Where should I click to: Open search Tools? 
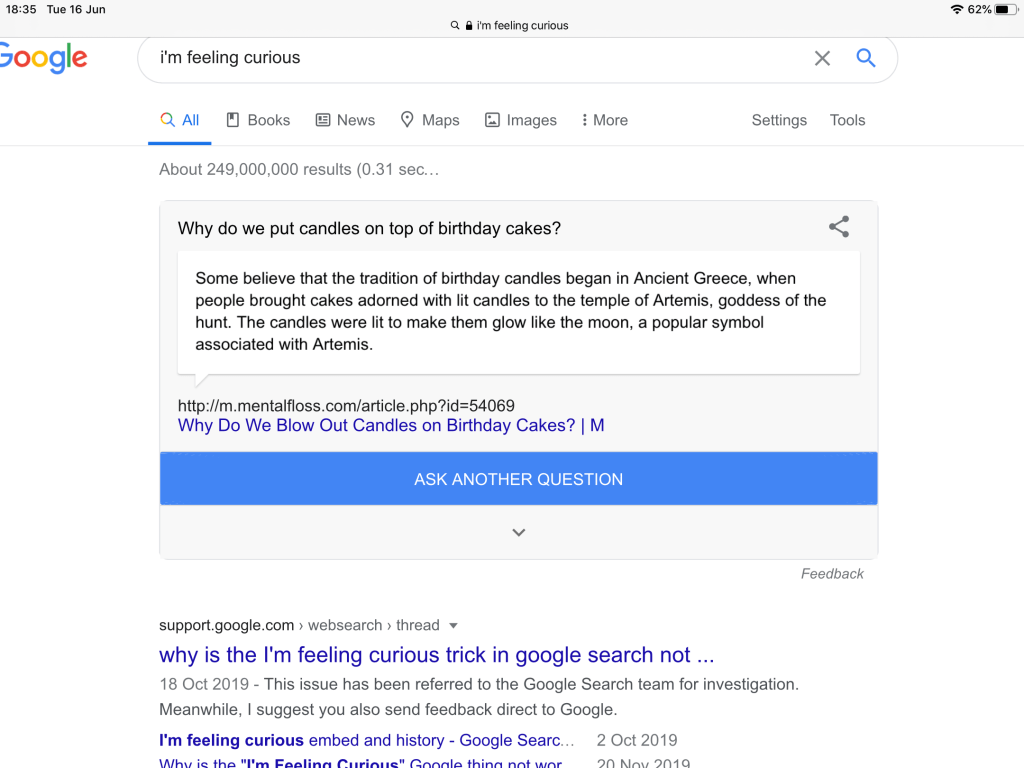(847, 120)
